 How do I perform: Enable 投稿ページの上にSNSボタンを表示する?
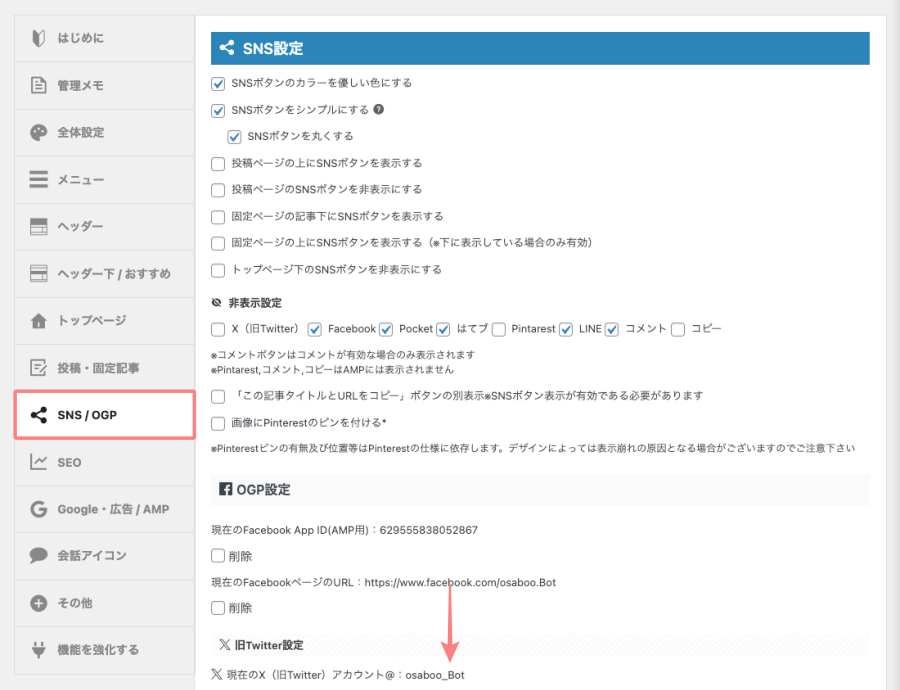point(218,163)
